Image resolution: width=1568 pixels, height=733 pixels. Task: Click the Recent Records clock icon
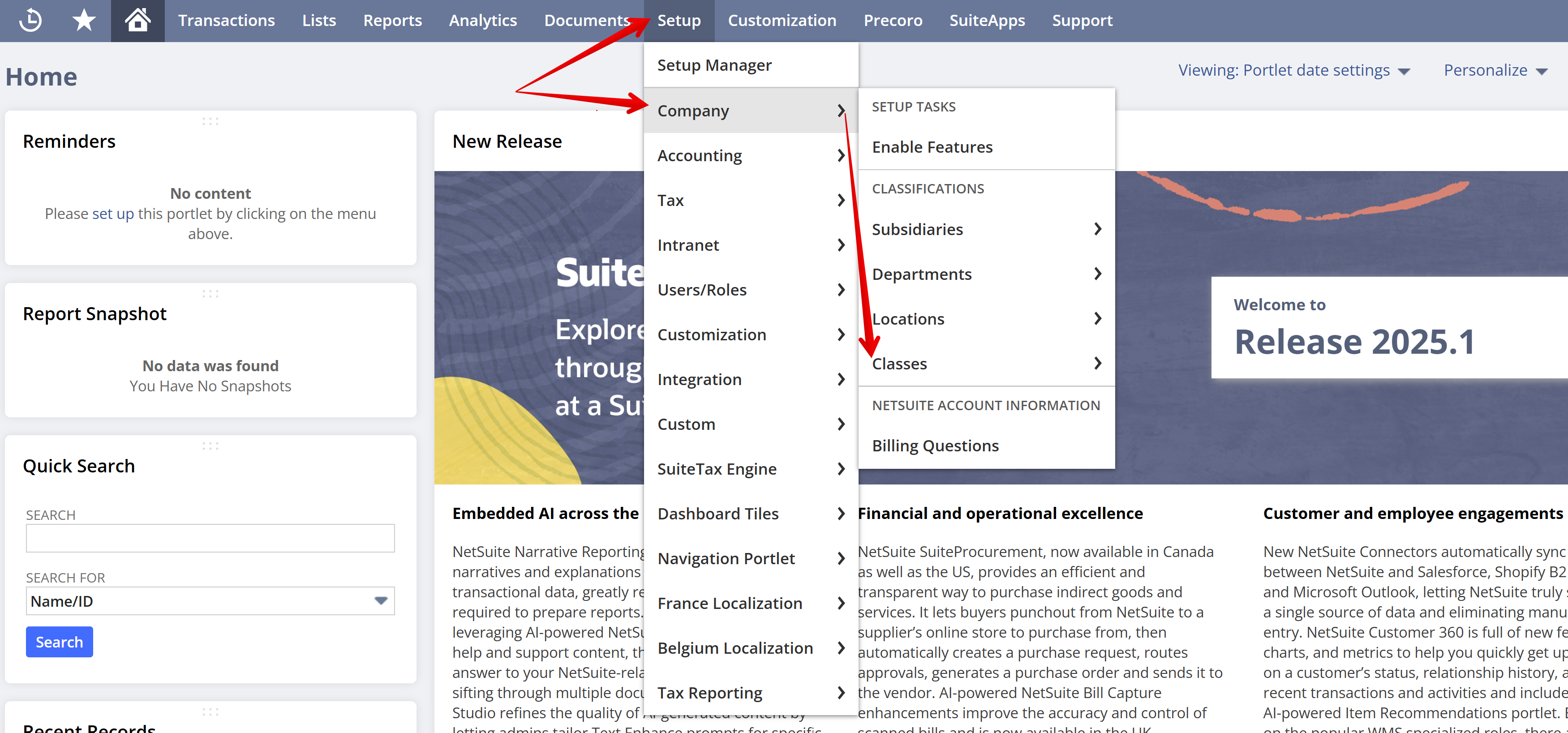[x=30, y=20]
